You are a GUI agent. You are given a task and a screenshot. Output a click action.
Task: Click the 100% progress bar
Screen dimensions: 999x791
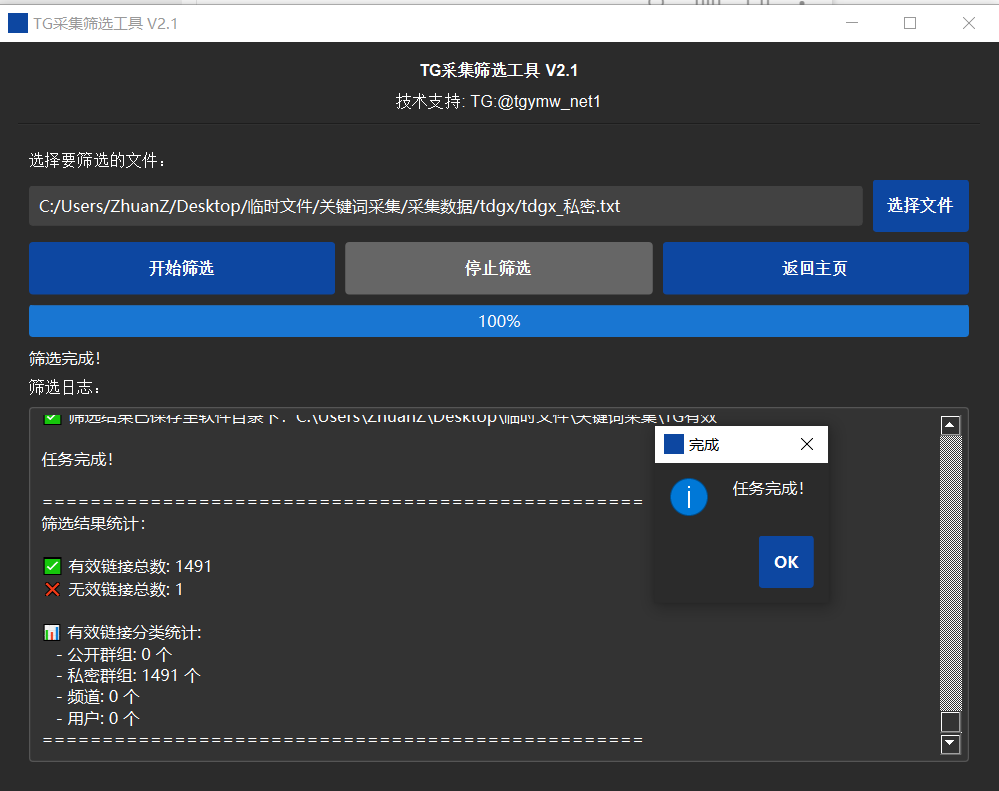click(498, 321)
